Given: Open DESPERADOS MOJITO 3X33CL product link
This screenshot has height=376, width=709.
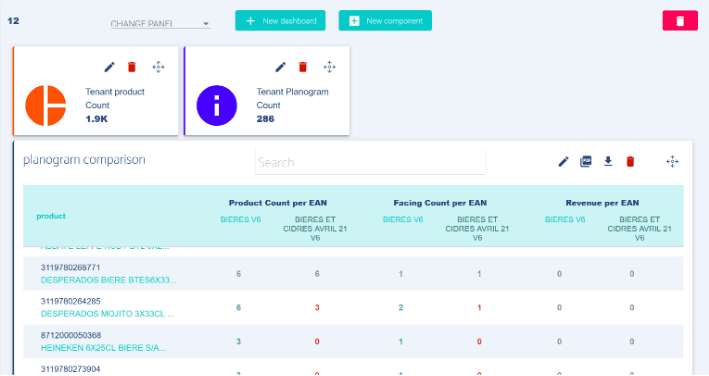Looking at the screenshot, I should [107, 314].
